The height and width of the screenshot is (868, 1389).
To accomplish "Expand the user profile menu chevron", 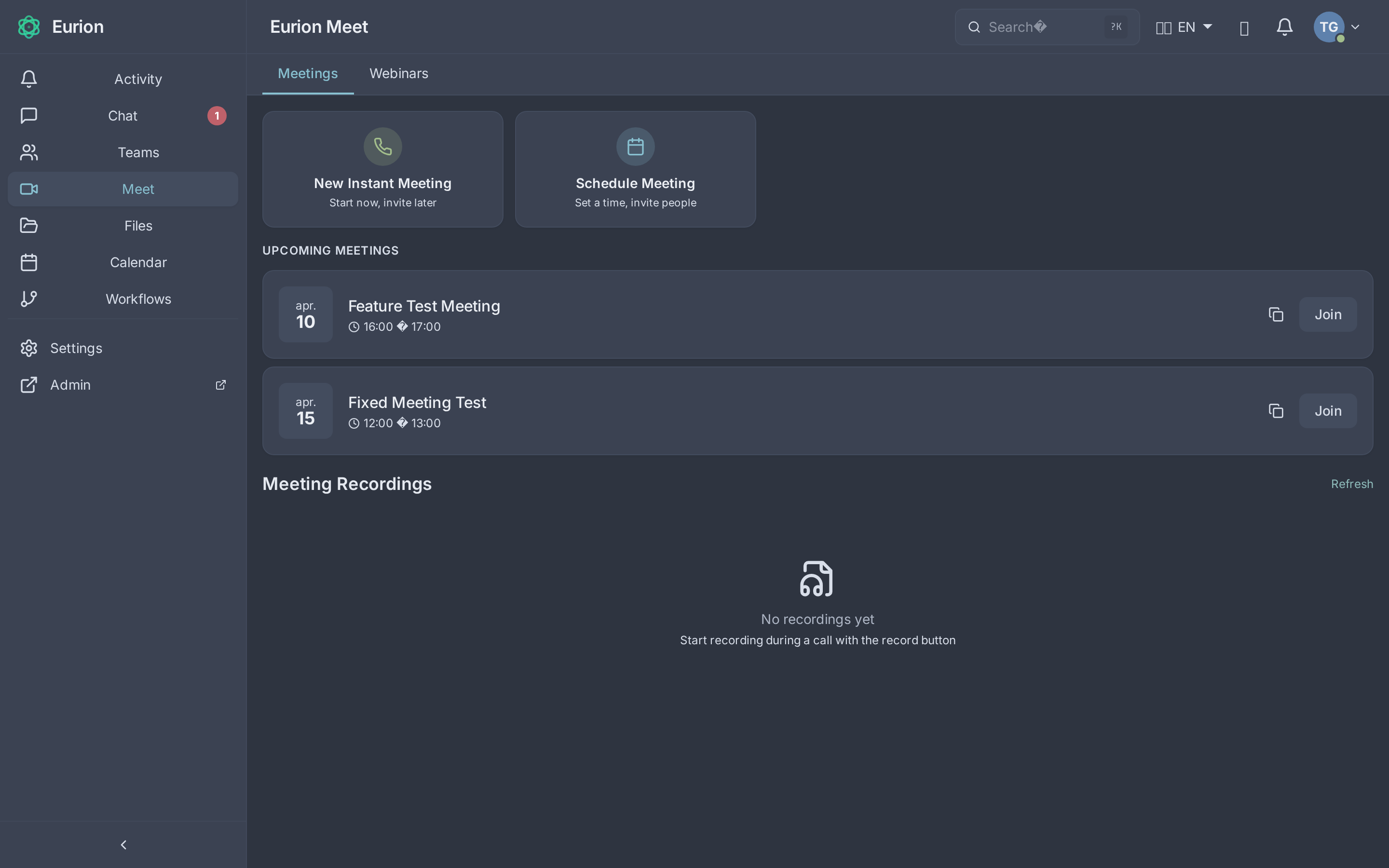I will pyautogui.click(x=1355, y=27).
